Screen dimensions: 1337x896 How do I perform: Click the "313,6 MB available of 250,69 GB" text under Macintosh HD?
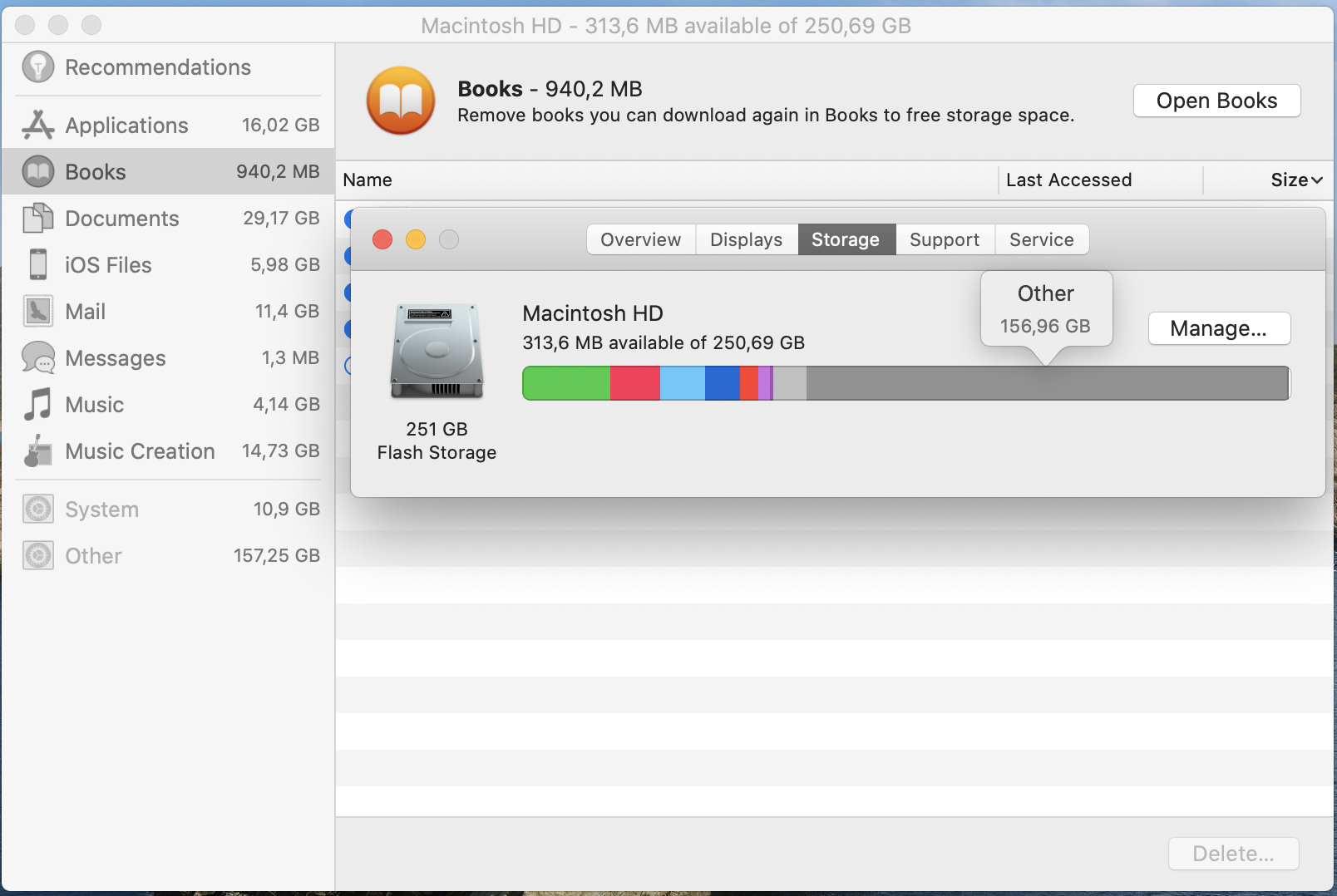[664, 343]
